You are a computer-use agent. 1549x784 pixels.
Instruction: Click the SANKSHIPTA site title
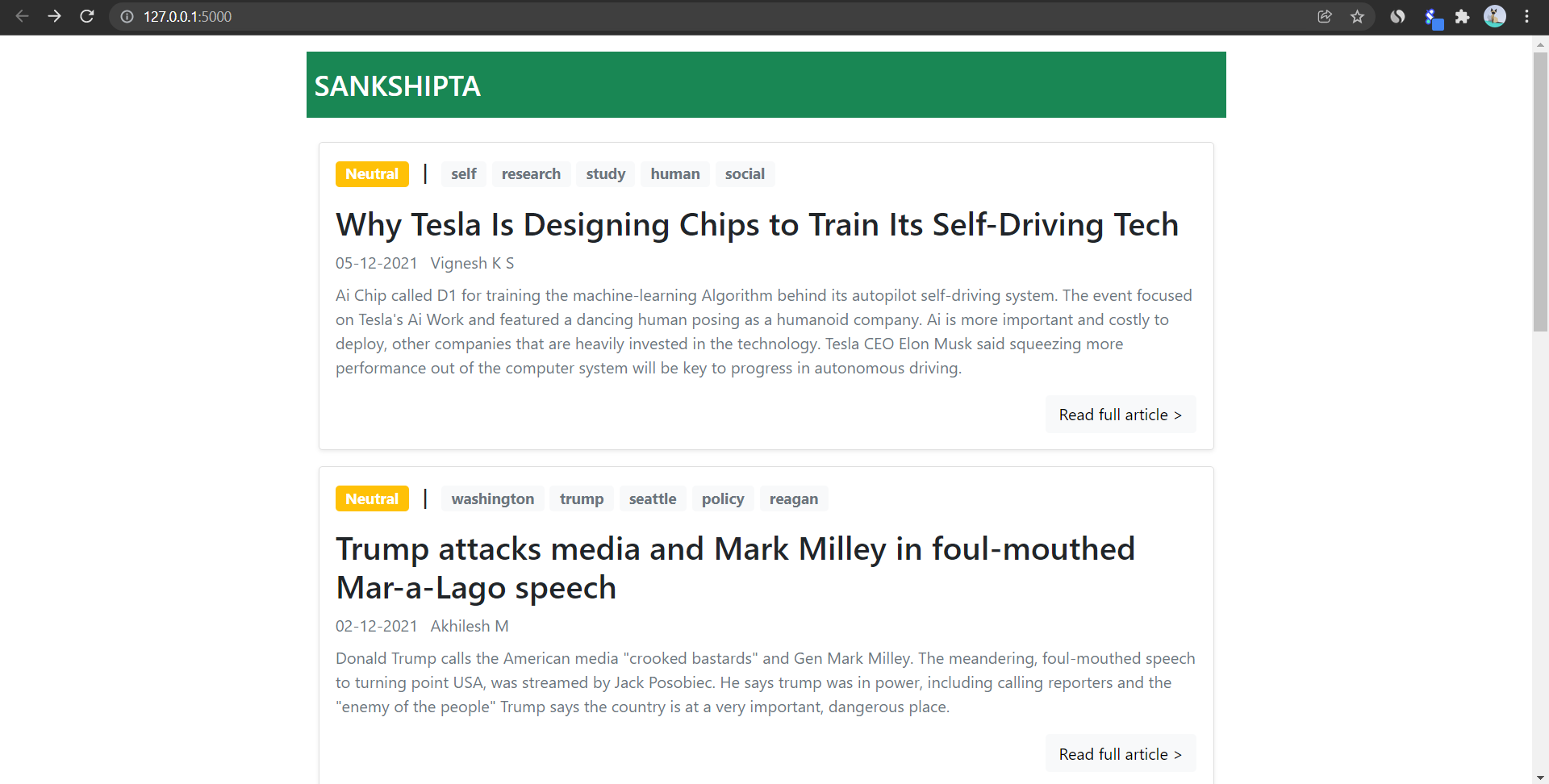[397, 85]
